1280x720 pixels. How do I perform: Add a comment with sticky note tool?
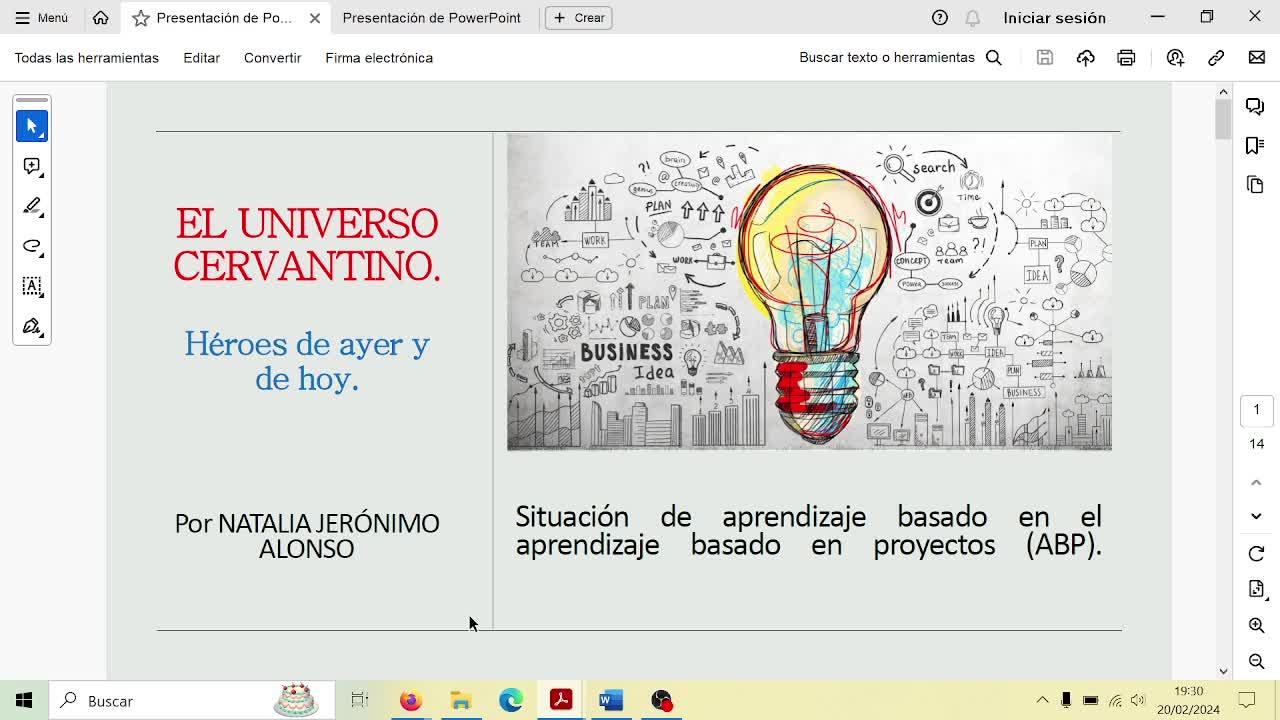[32, 166]
